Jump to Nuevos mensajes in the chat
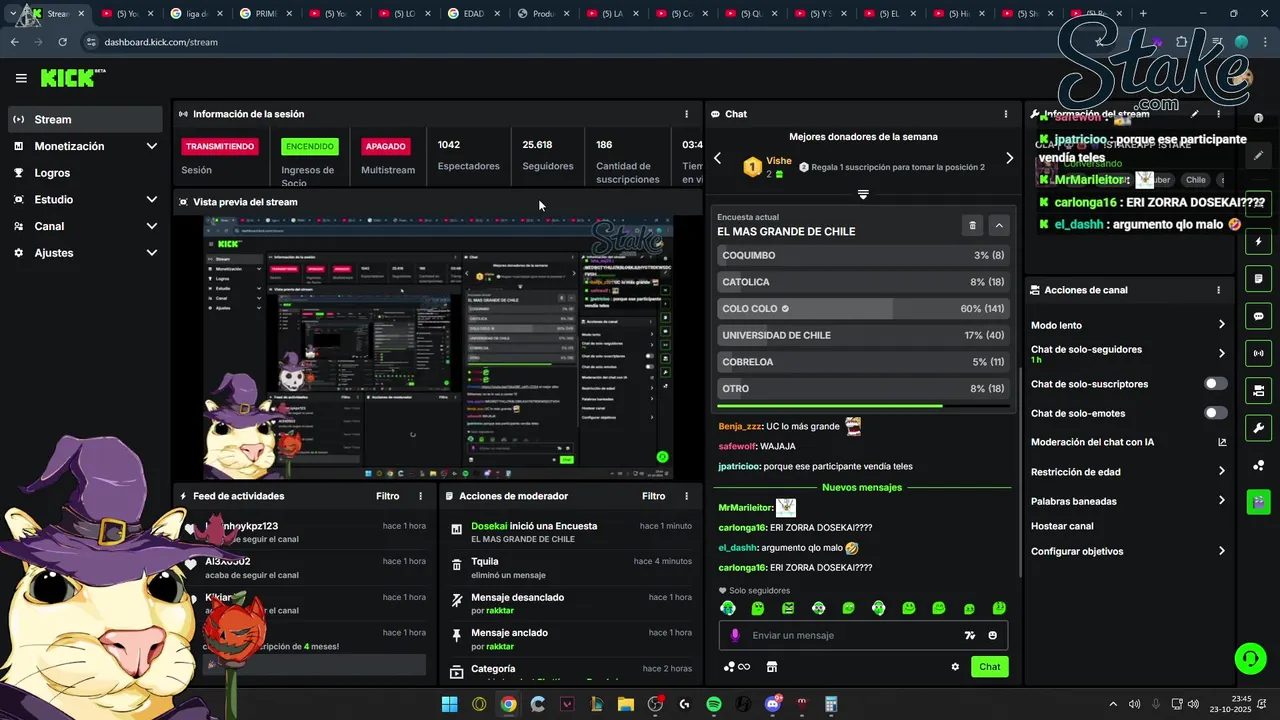The image size is (1280, 720). 862,487
